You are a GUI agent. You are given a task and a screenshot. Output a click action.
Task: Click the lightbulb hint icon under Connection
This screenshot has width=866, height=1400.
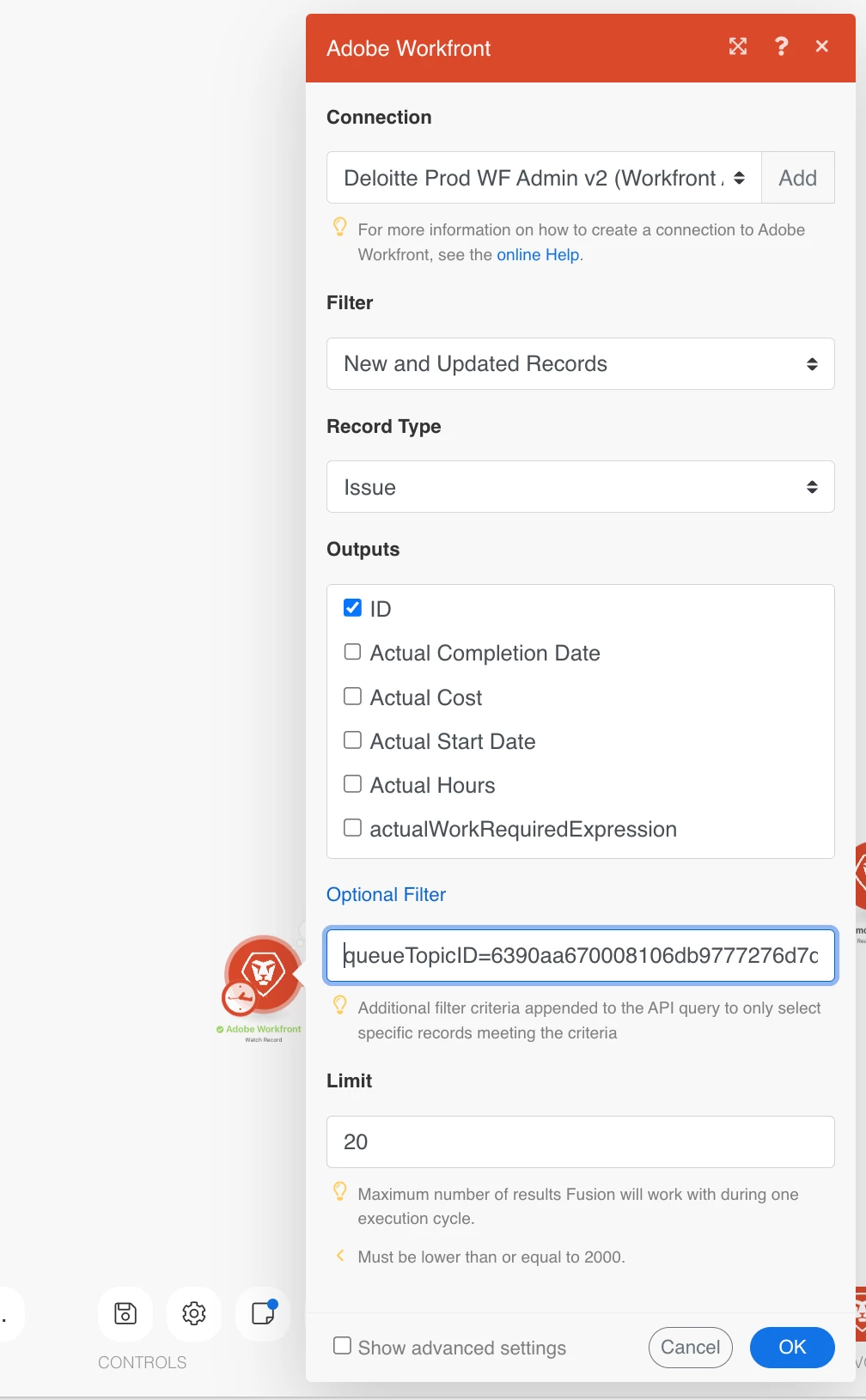[340, 227]
